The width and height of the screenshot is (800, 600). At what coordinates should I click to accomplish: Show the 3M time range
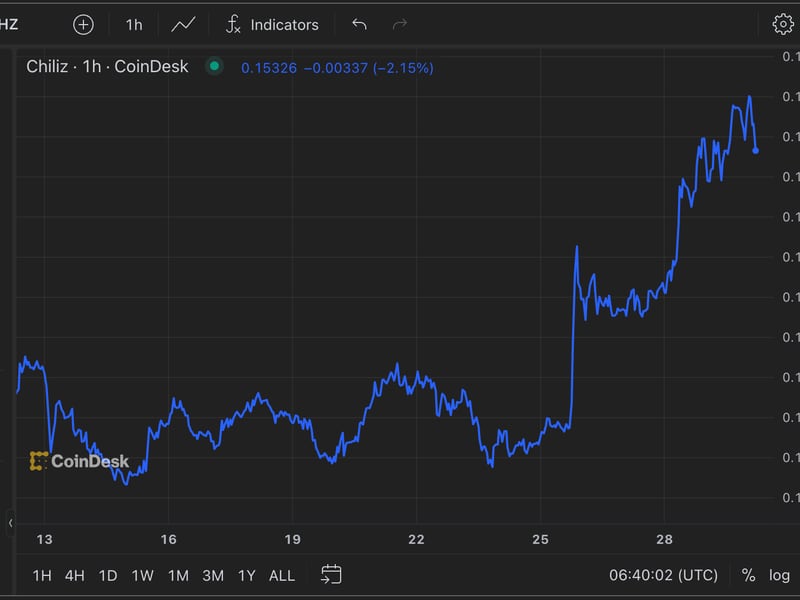tap(212, 575)
